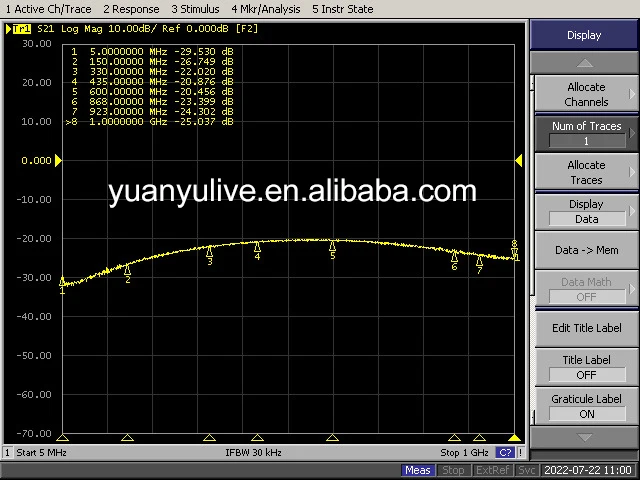Open the Instr State menu
The image size is (640, 480).
click(342, 9)
